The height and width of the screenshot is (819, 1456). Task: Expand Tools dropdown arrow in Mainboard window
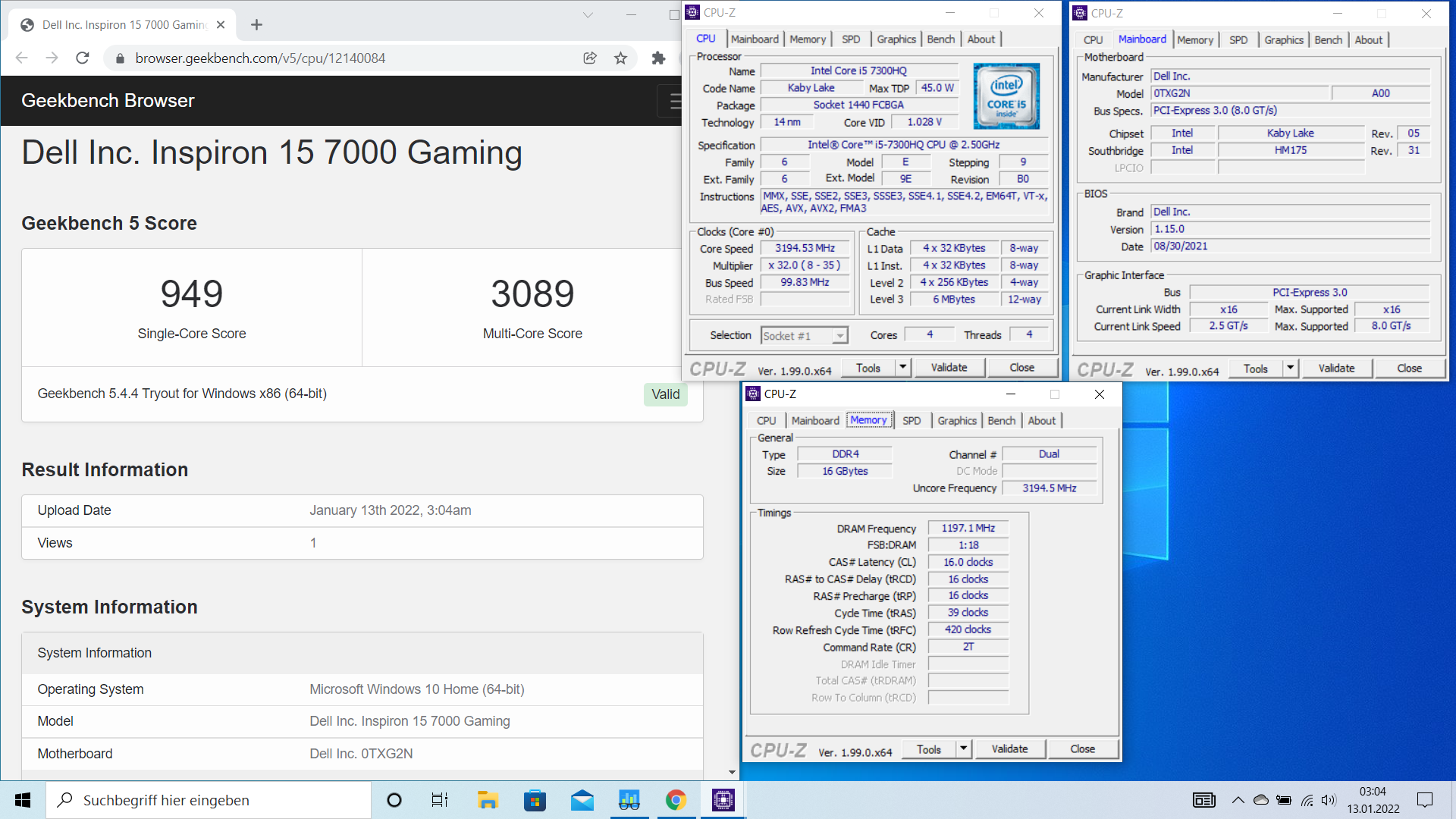(1290, 369)
